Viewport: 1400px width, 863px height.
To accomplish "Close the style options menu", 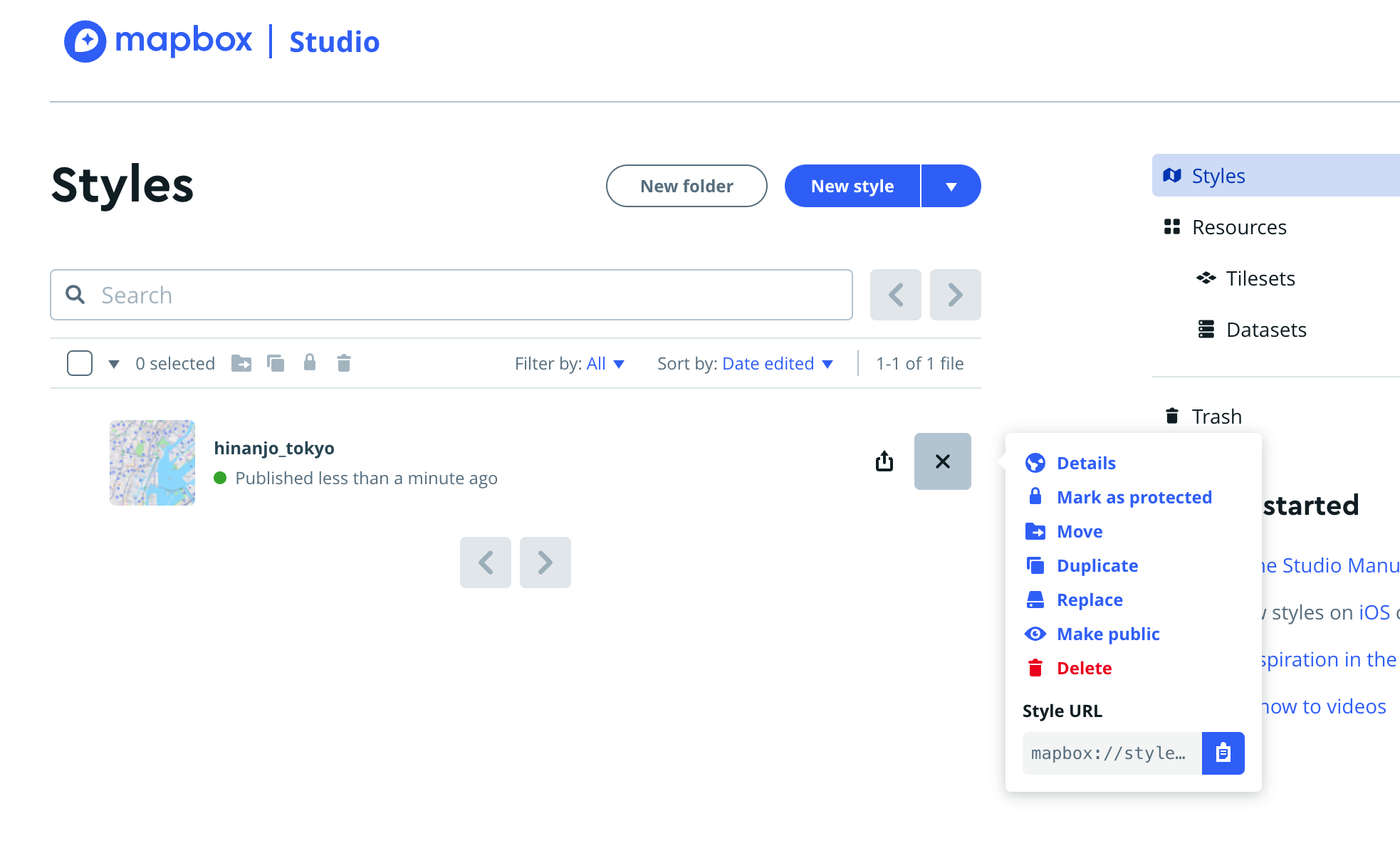I will click(x=942, y=461).
